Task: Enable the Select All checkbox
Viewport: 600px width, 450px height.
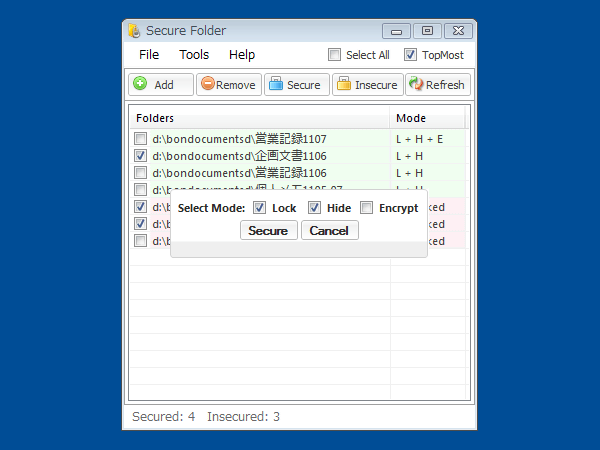Action: point(334,55)
